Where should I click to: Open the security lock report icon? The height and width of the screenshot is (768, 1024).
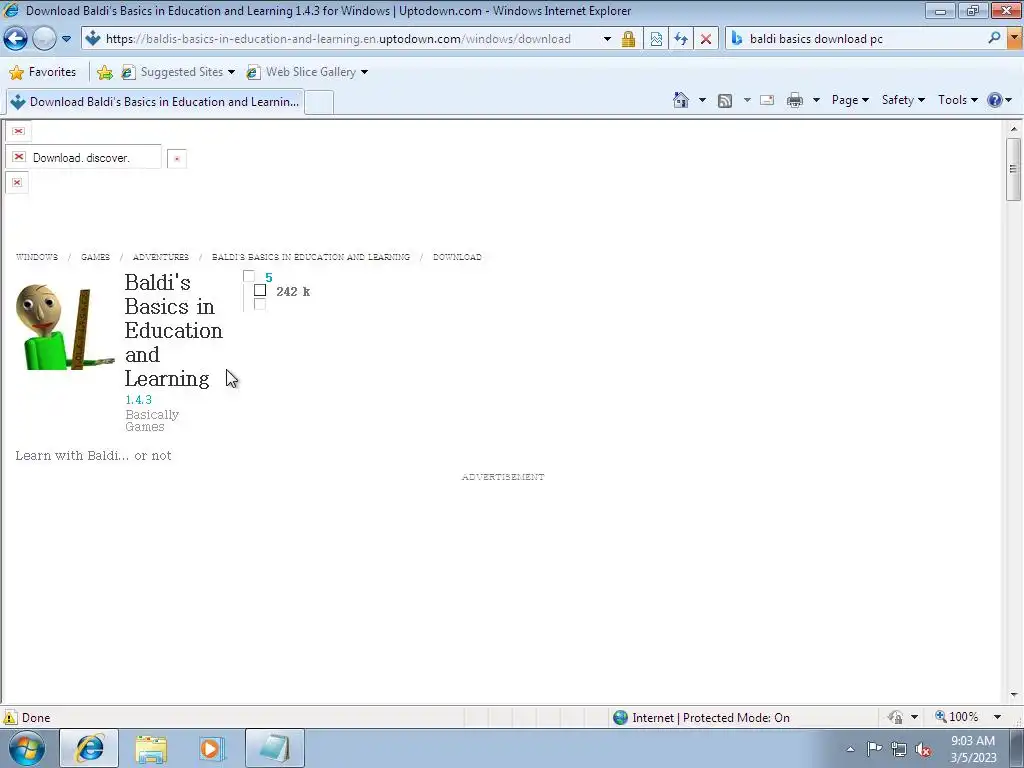pyautogui.click(x=628, y=39)
